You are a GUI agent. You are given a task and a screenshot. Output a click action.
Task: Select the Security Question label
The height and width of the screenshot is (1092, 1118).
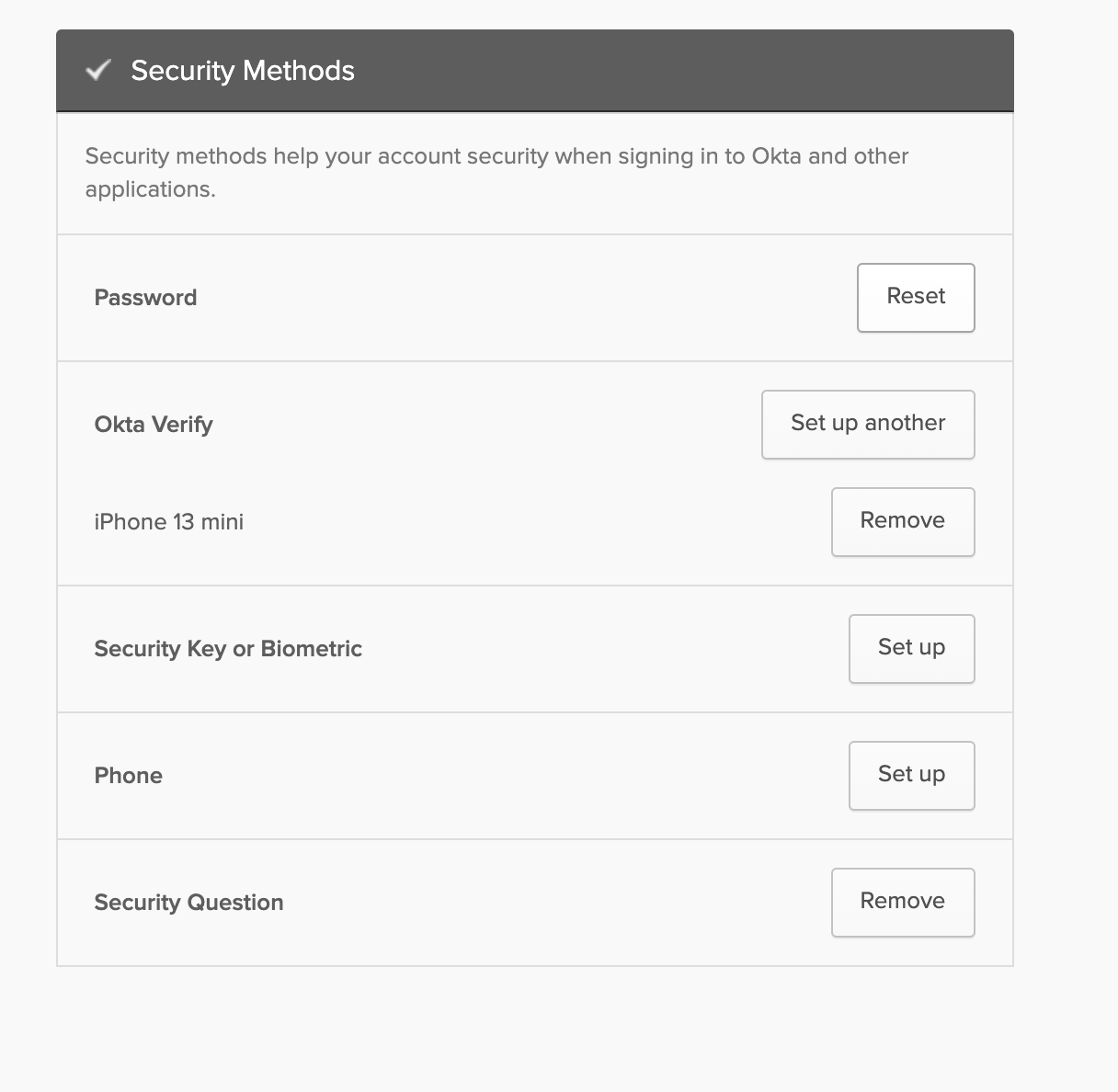tap(188, 903)
